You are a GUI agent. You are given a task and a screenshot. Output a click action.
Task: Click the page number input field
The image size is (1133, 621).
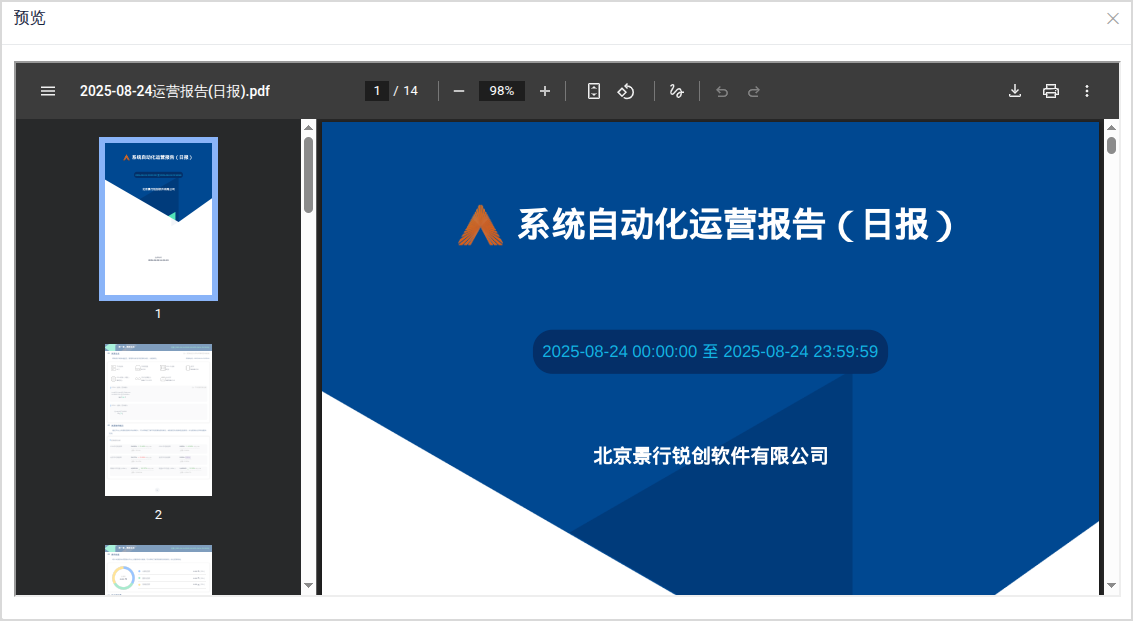(x=377, y=91)
